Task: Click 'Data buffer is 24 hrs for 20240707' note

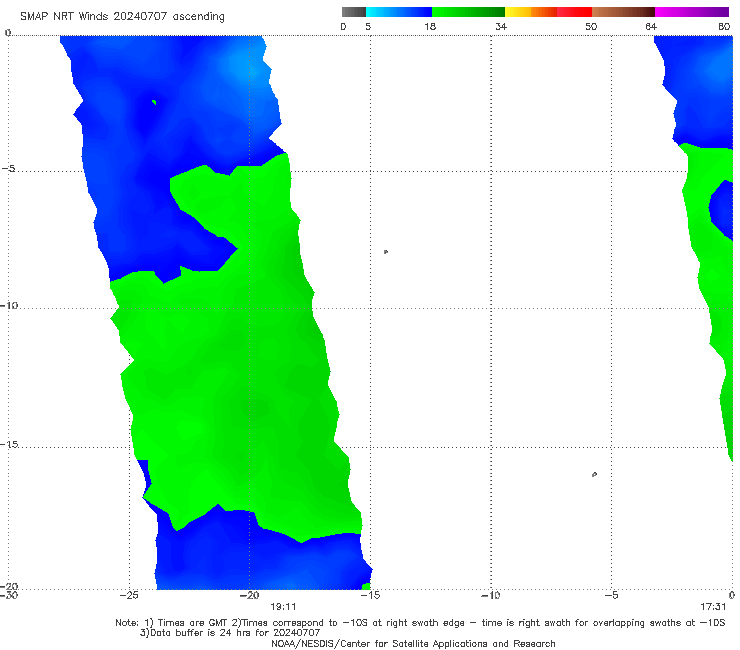Action: tap(230, 633)
